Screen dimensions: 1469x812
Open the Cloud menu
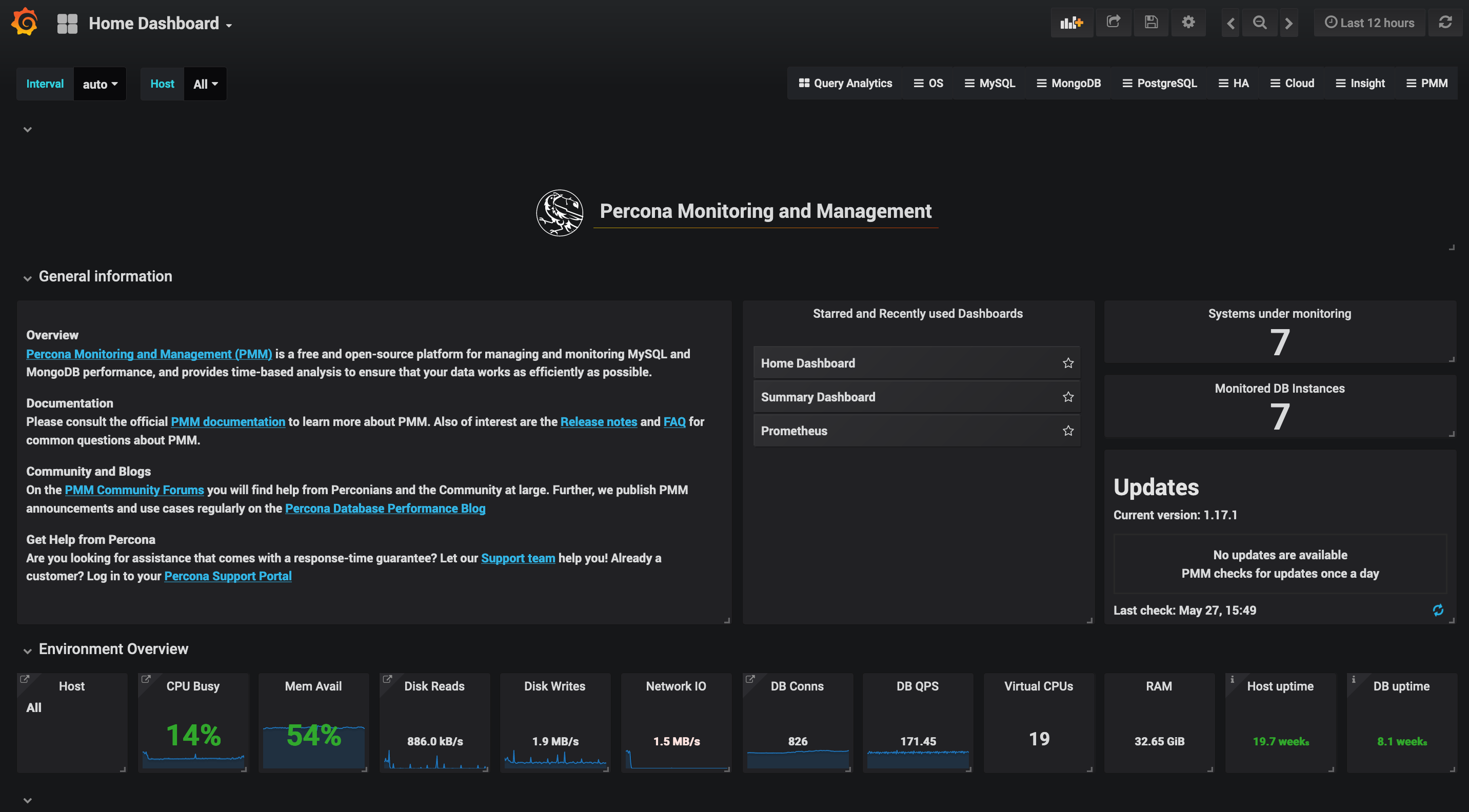1292,83
